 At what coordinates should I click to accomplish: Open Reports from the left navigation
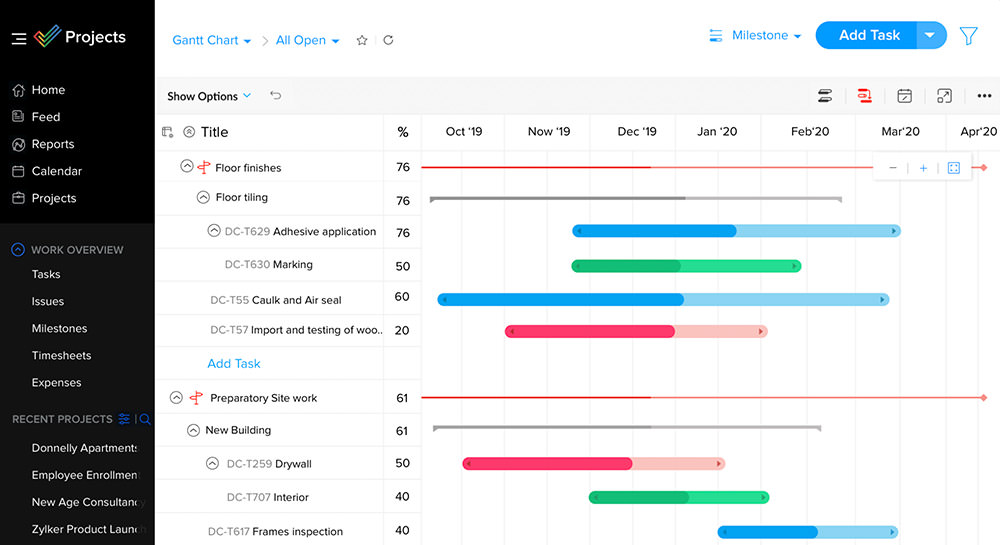tap(52, 144)
